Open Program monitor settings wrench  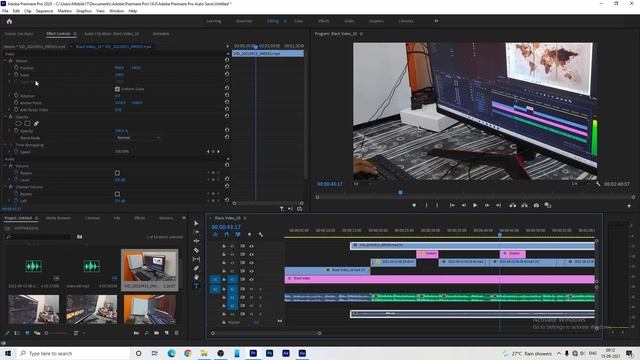[x=598, y=184]
